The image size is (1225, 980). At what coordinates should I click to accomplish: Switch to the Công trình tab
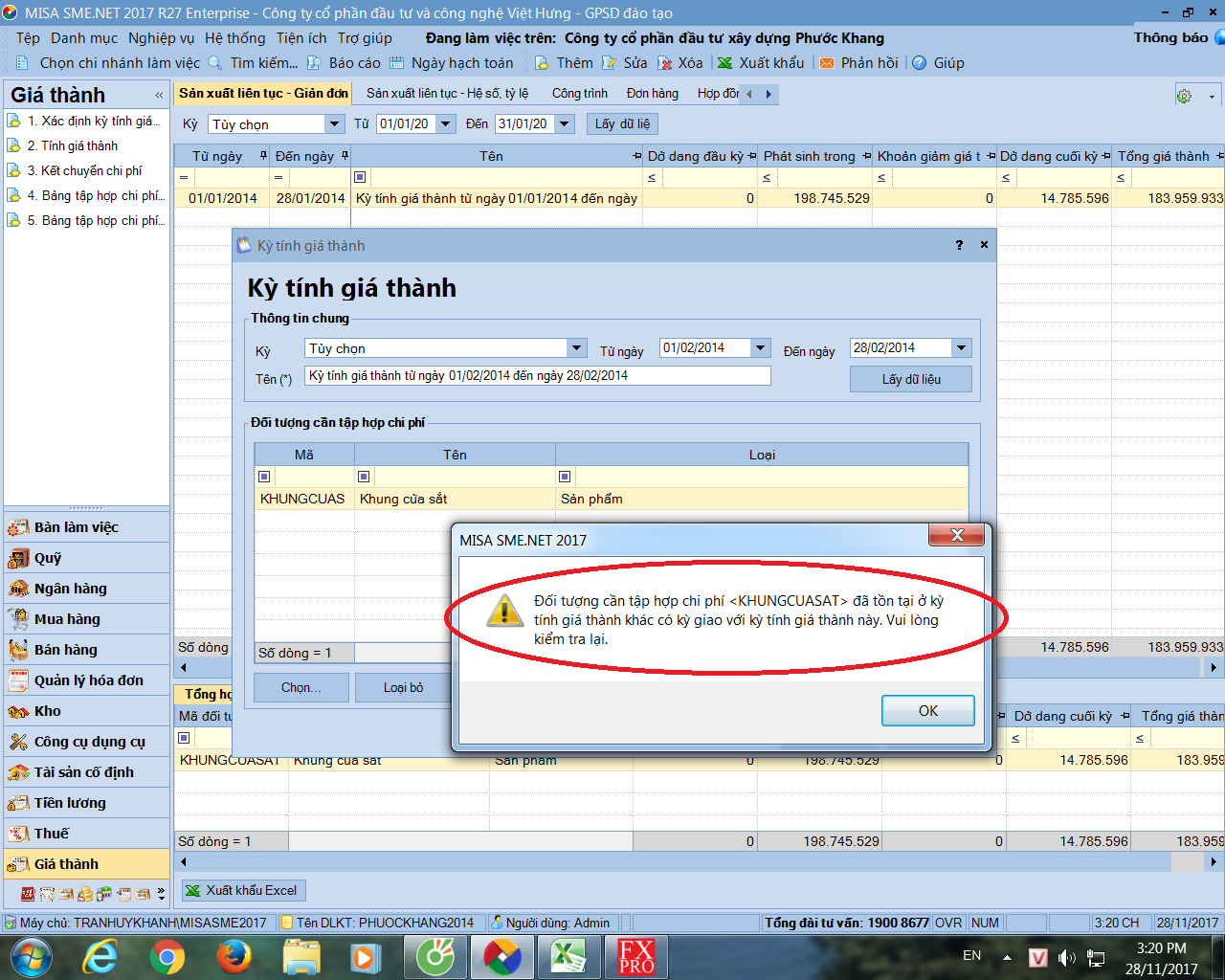pos(579,94)
